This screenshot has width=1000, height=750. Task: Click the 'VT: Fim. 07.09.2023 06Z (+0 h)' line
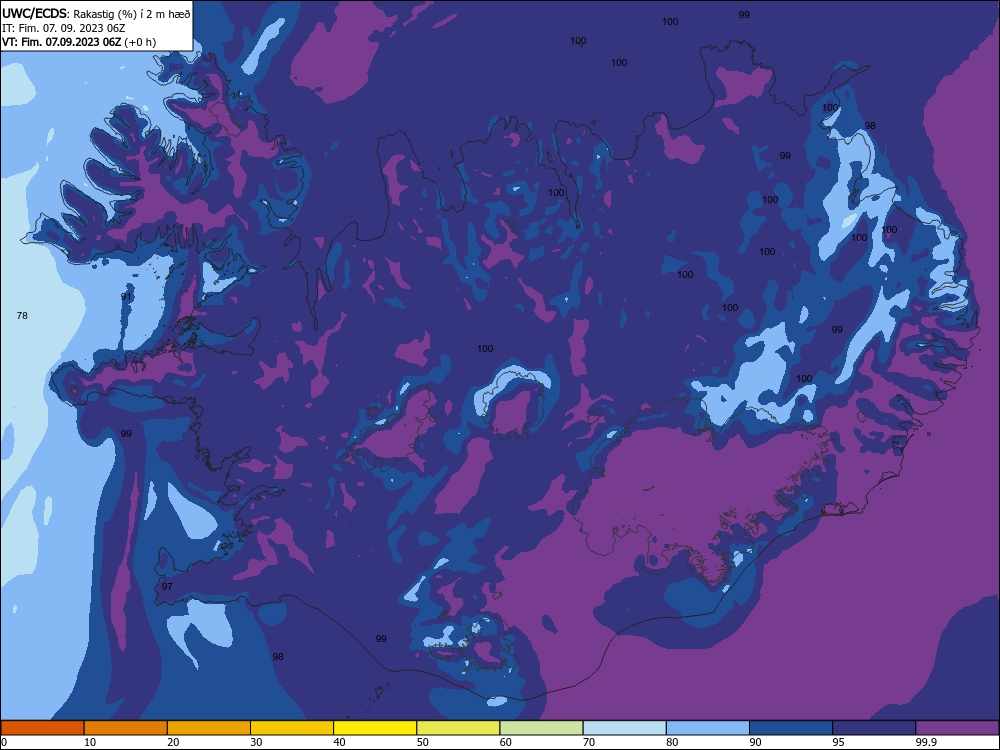[x=79, y=42]
